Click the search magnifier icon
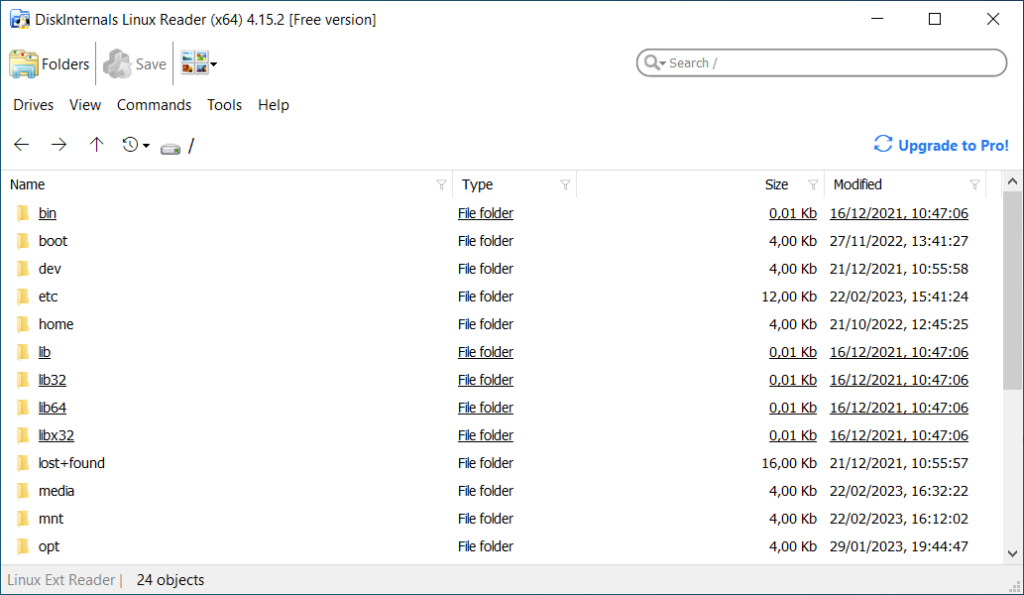 pos(654,63)
